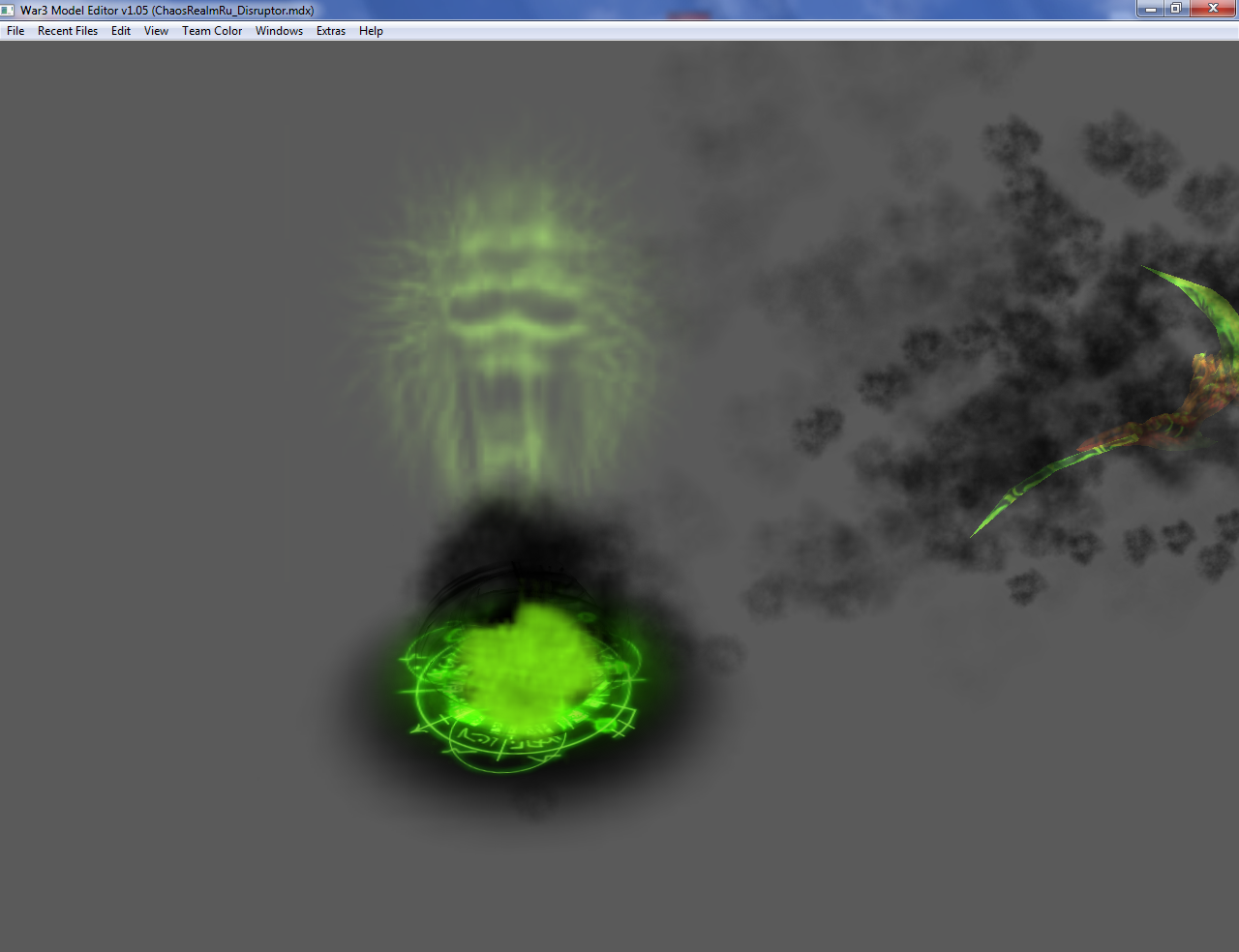1239x952 pixels.
Task: Minimize the War3 Model Editor window
Action: 1150,9
